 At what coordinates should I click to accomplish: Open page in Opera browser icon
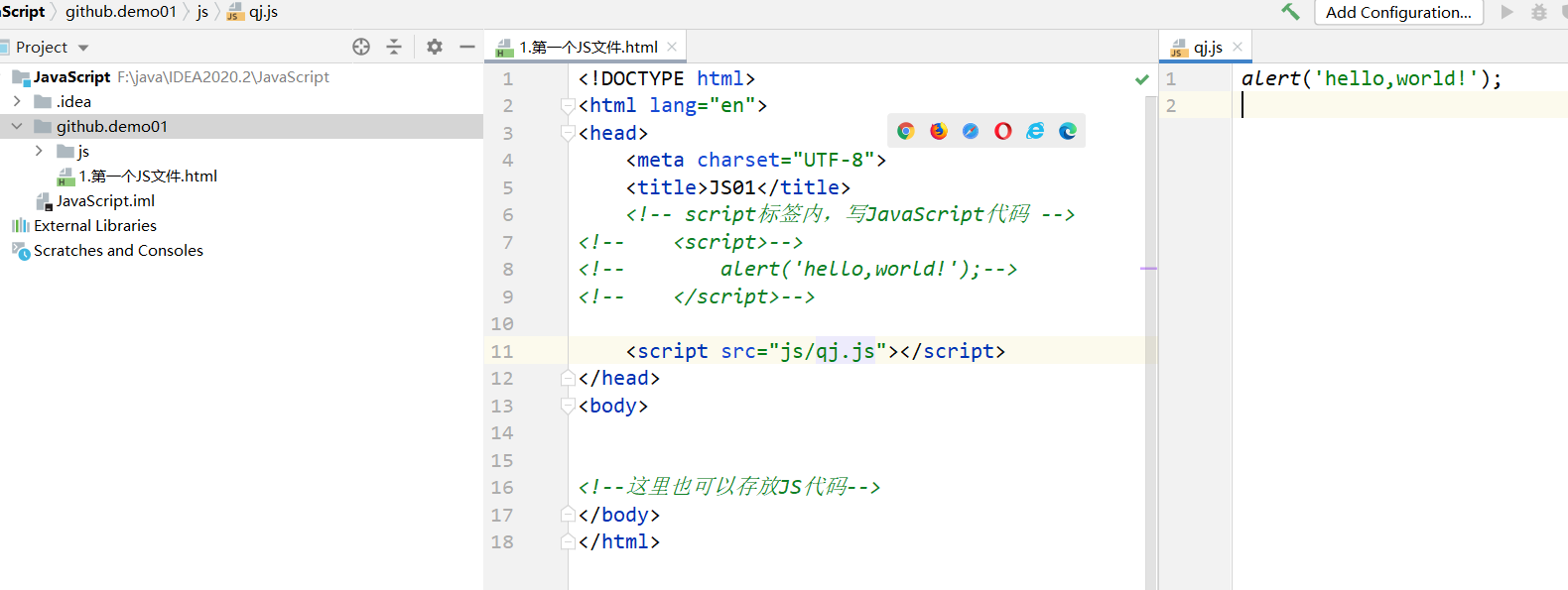point(1003,131)
